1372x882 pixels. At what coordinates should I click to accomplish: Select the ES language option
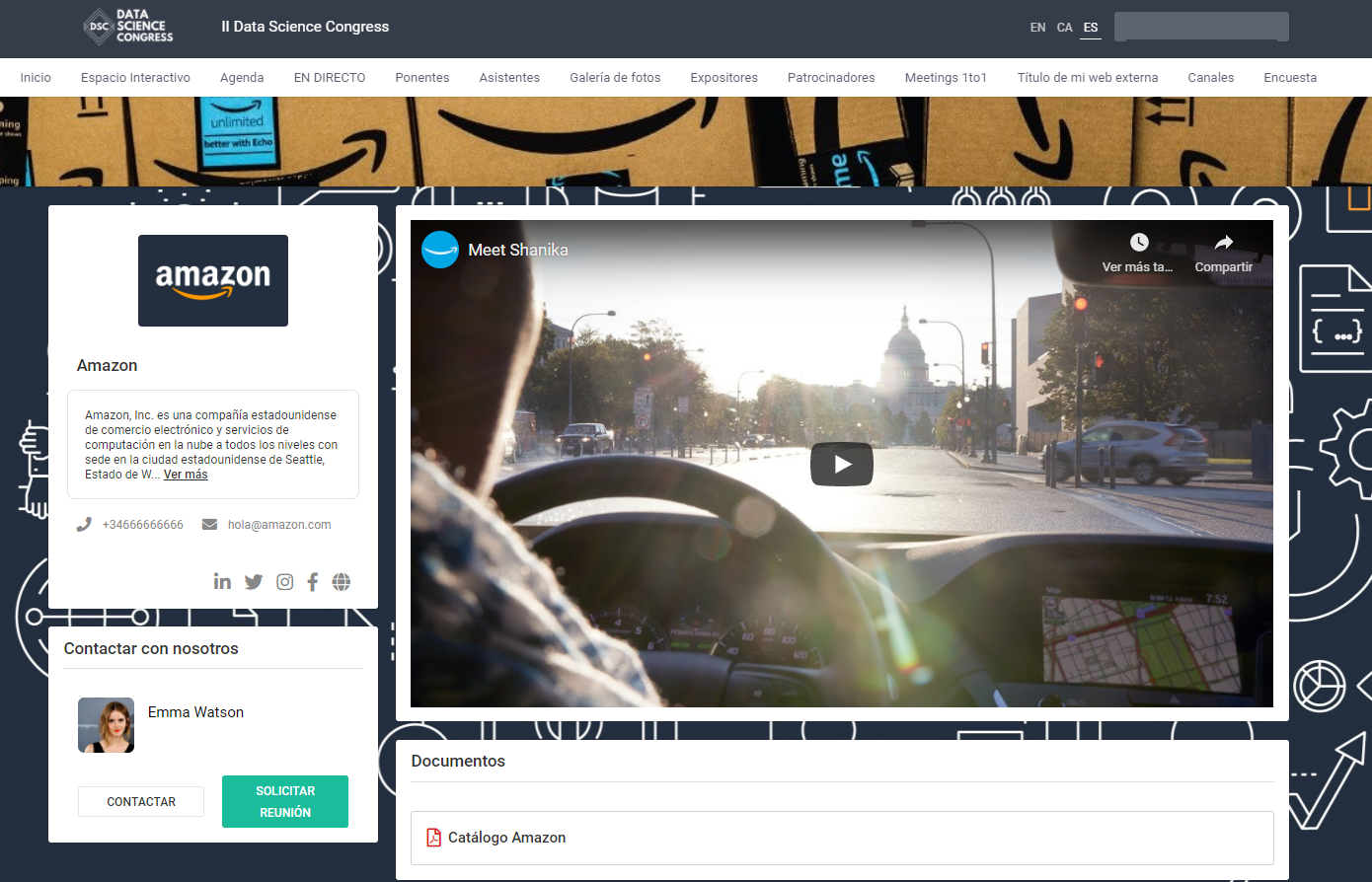[x=1091, y=28]
